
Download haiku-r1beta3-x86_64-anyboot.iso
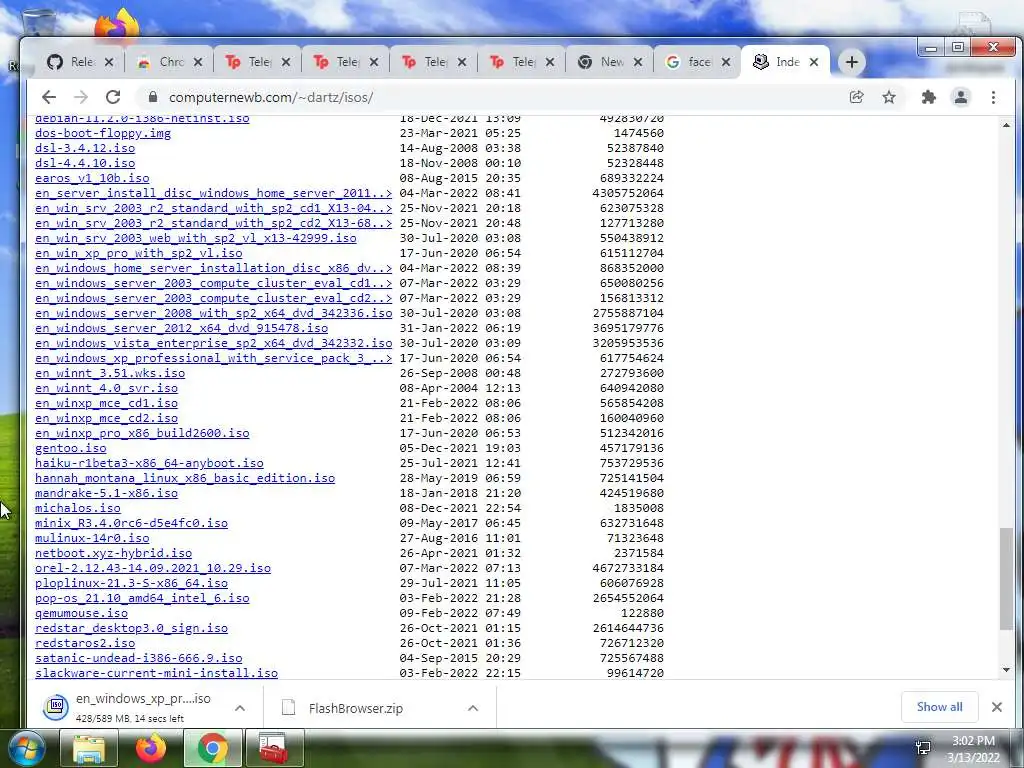click(x=150, y=463)
